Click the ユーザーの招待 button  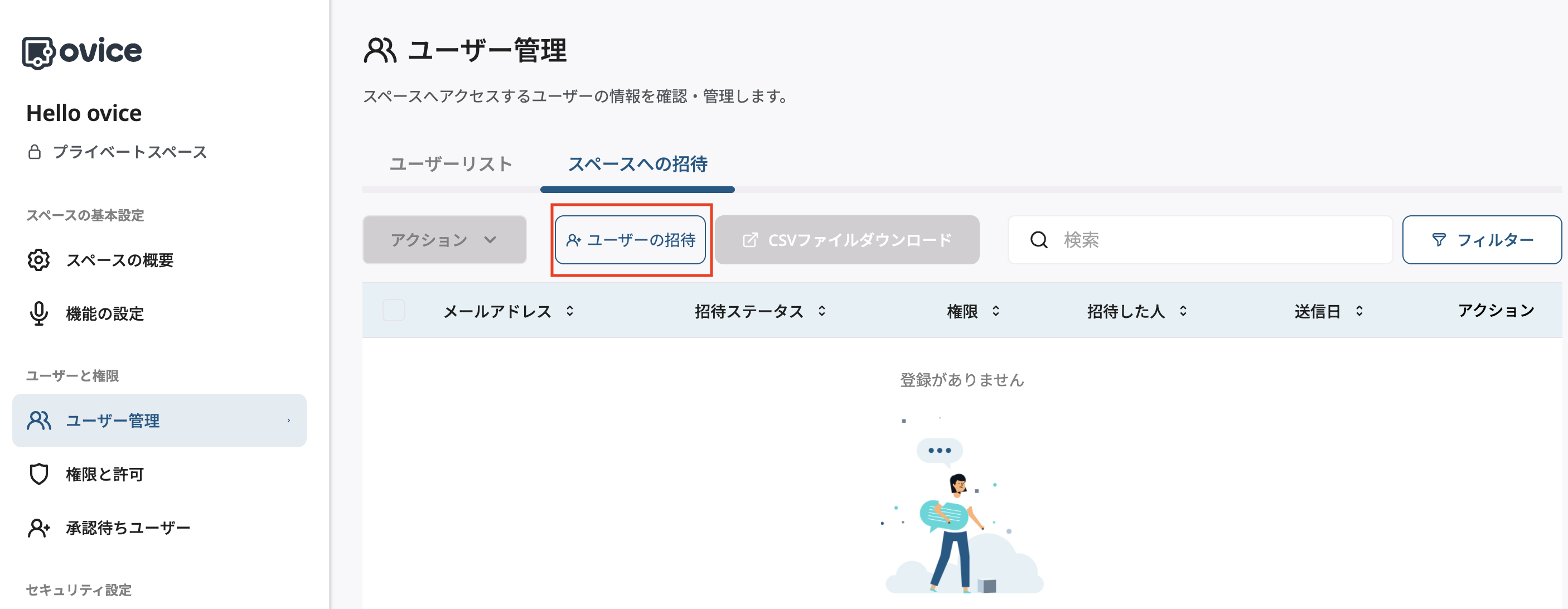click(x=631, y=239)
